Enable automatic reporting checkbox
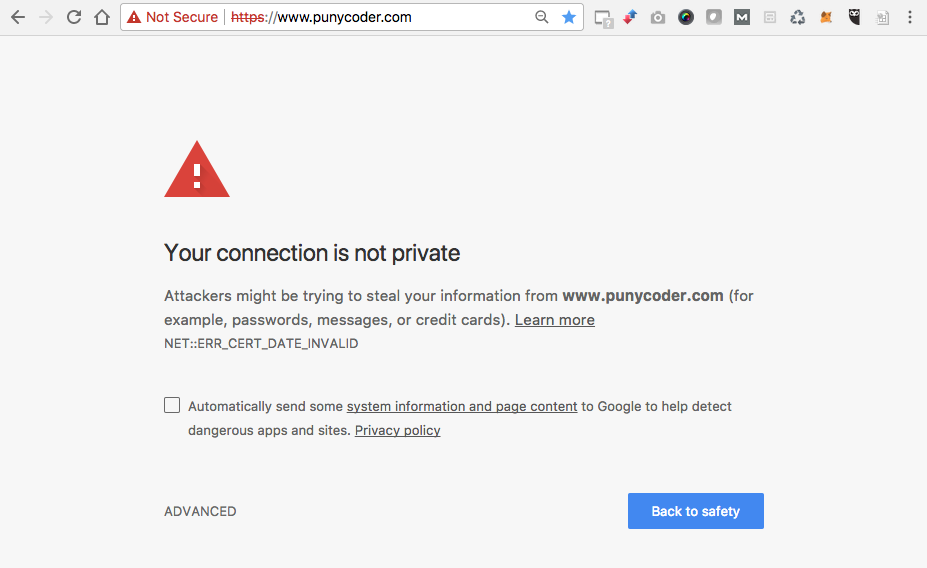The width and height of the screenshot is (927, 568). [172, 405]
